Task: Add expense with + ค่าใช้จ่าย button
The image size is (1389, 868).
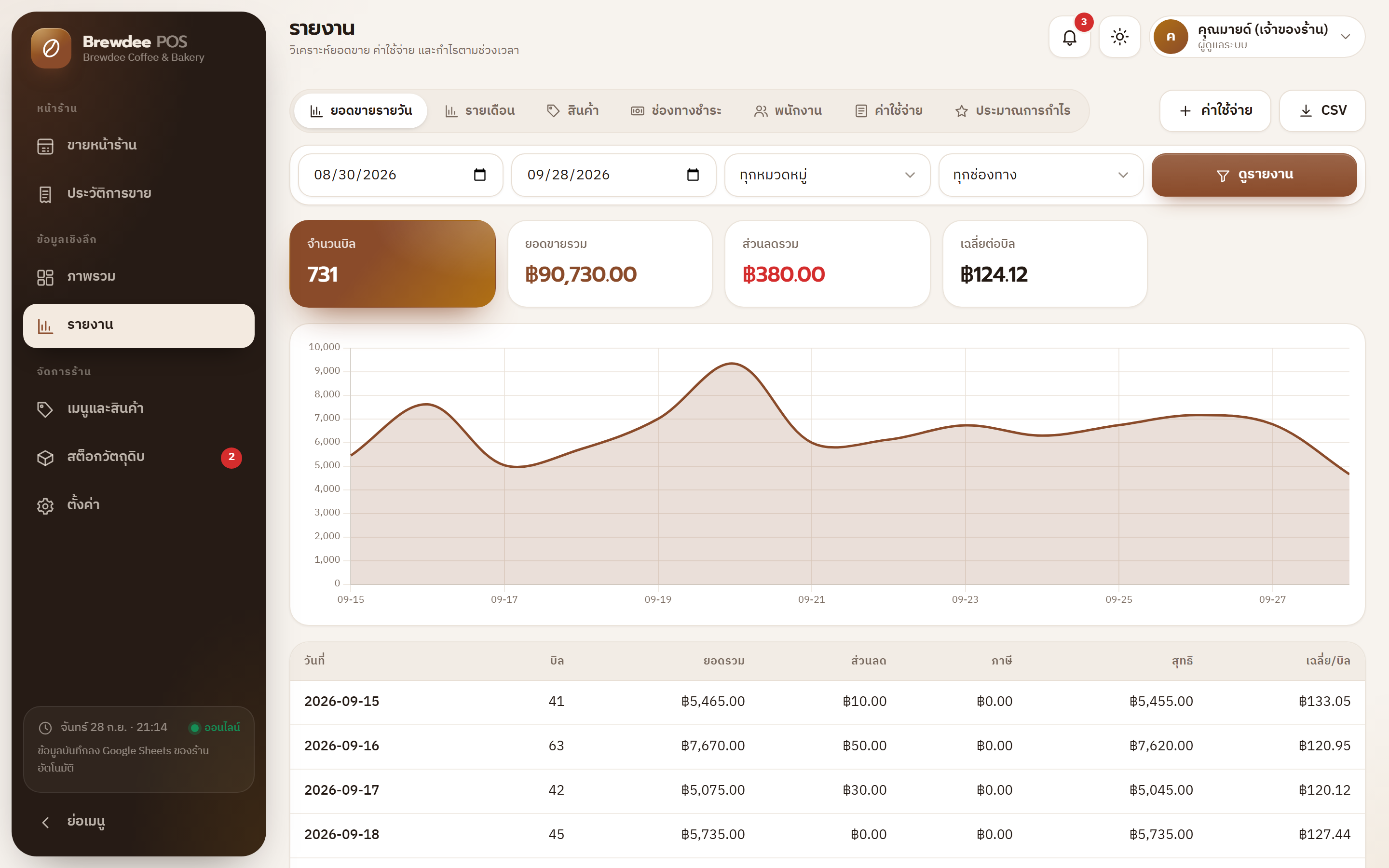Action: pos(1215,111)
